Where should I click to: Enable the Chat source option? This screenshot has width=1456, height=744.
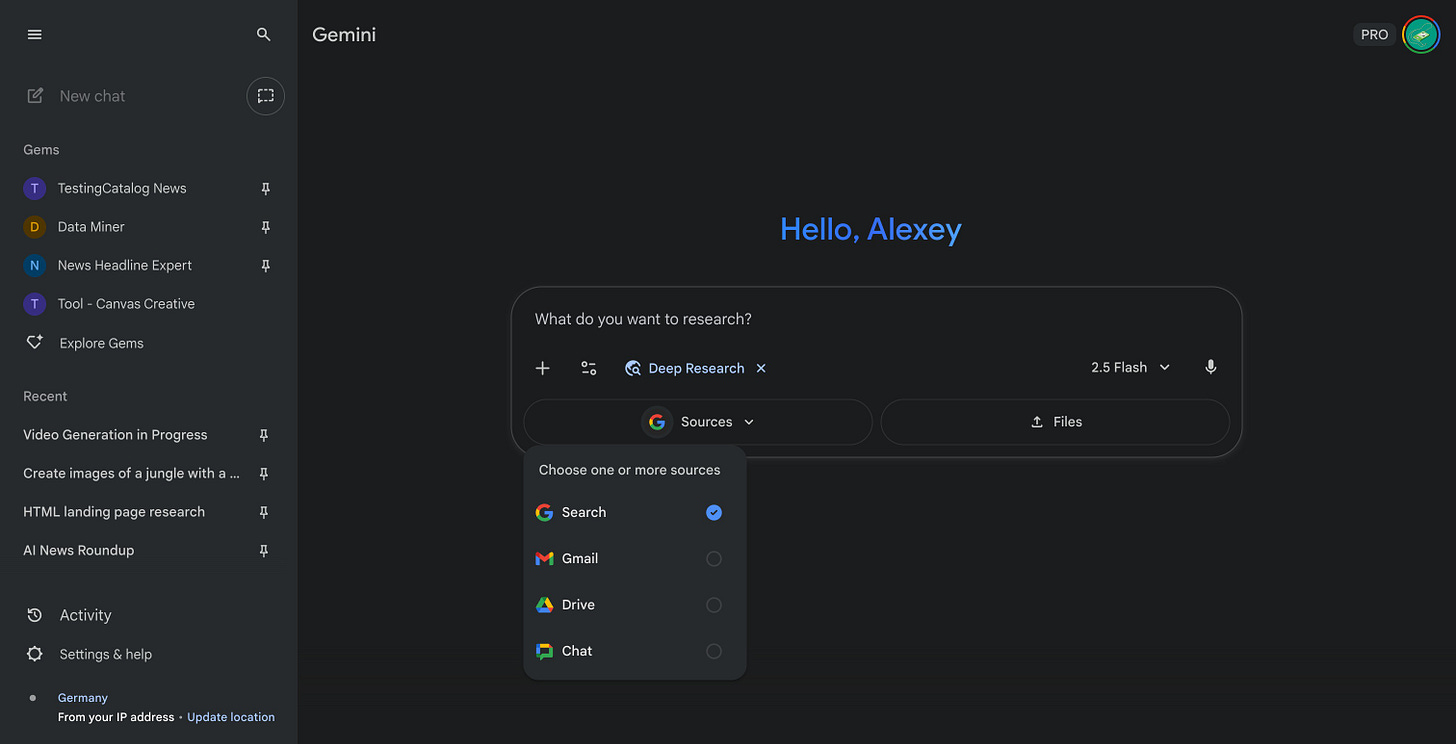tap(714, 651)
